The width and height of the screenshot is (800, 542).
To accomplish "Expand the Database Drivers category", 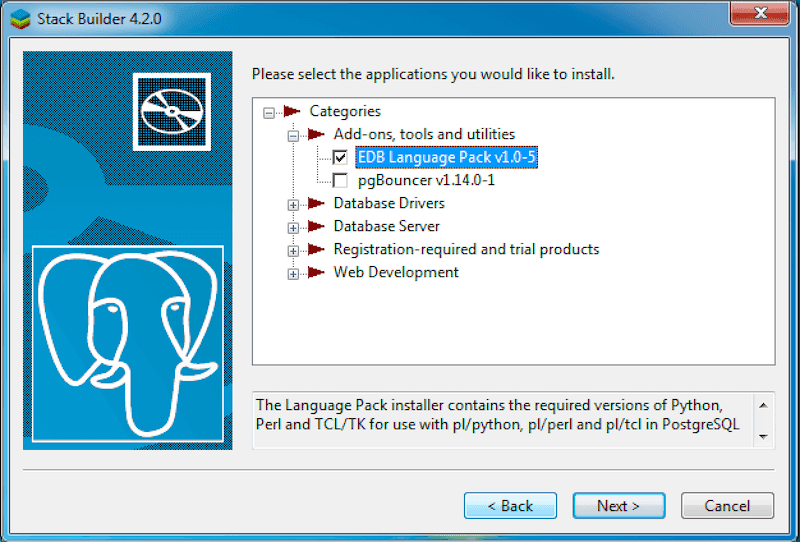I will click(293, 205).
